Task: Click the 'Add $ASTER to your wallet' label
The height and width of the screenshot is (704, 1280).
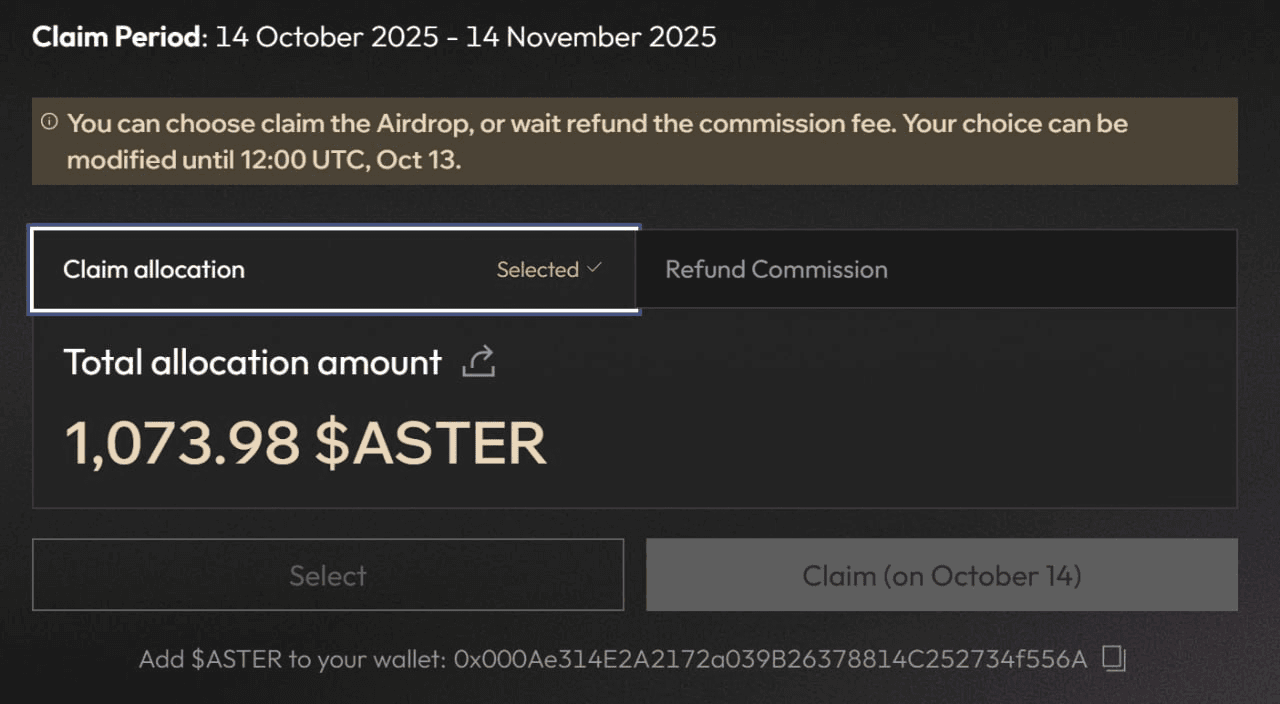Action: click(291, 660)
